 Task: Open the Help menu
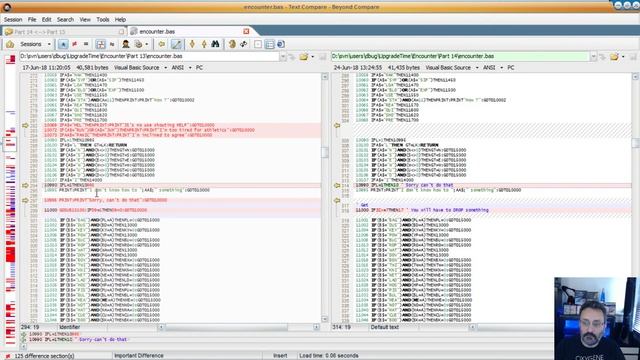[120, 20]
